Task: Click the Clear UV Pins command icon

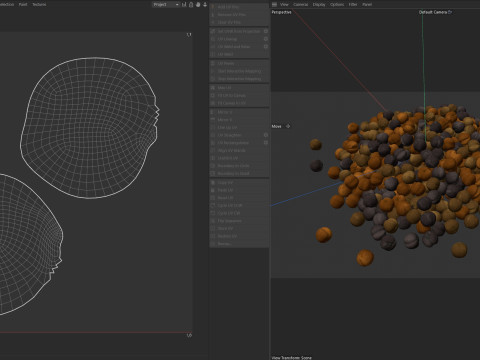Action: 213,22
